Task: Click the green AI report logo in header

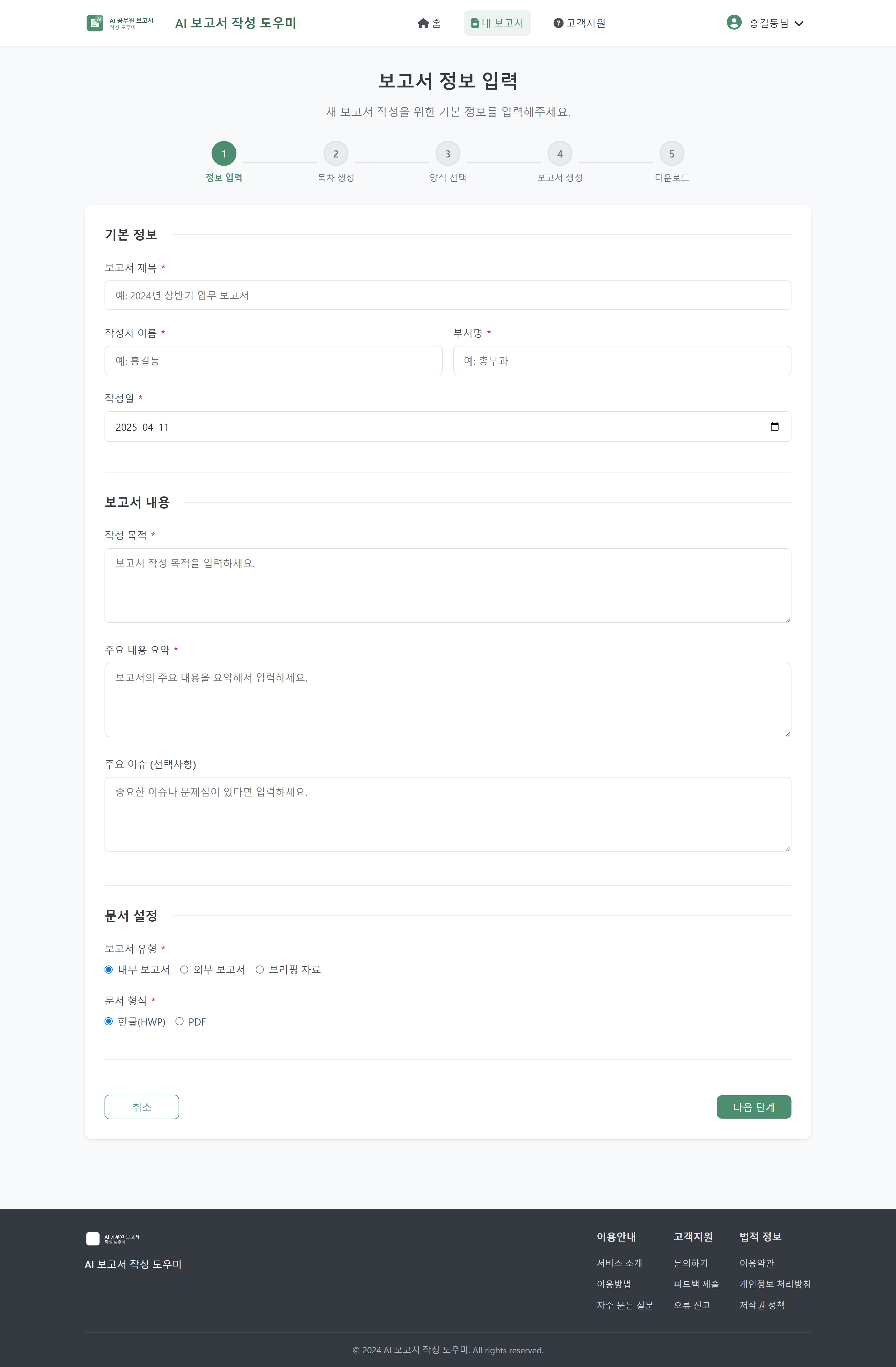Action: (x=120, y=23)
